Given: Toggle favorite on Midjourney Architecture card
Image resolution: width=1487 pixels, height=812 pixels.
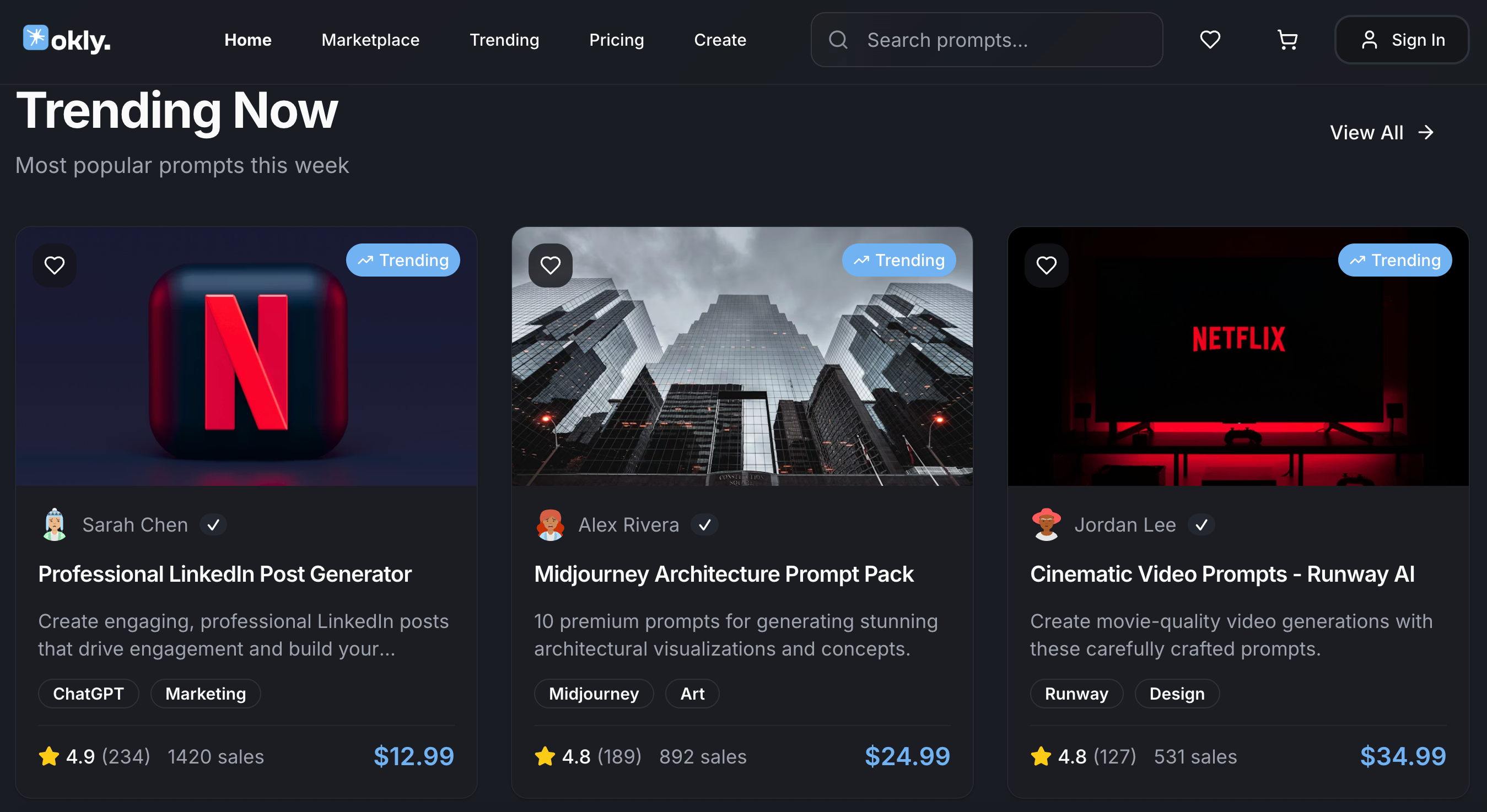Looking at the screenshot, I should click(550, 266).
